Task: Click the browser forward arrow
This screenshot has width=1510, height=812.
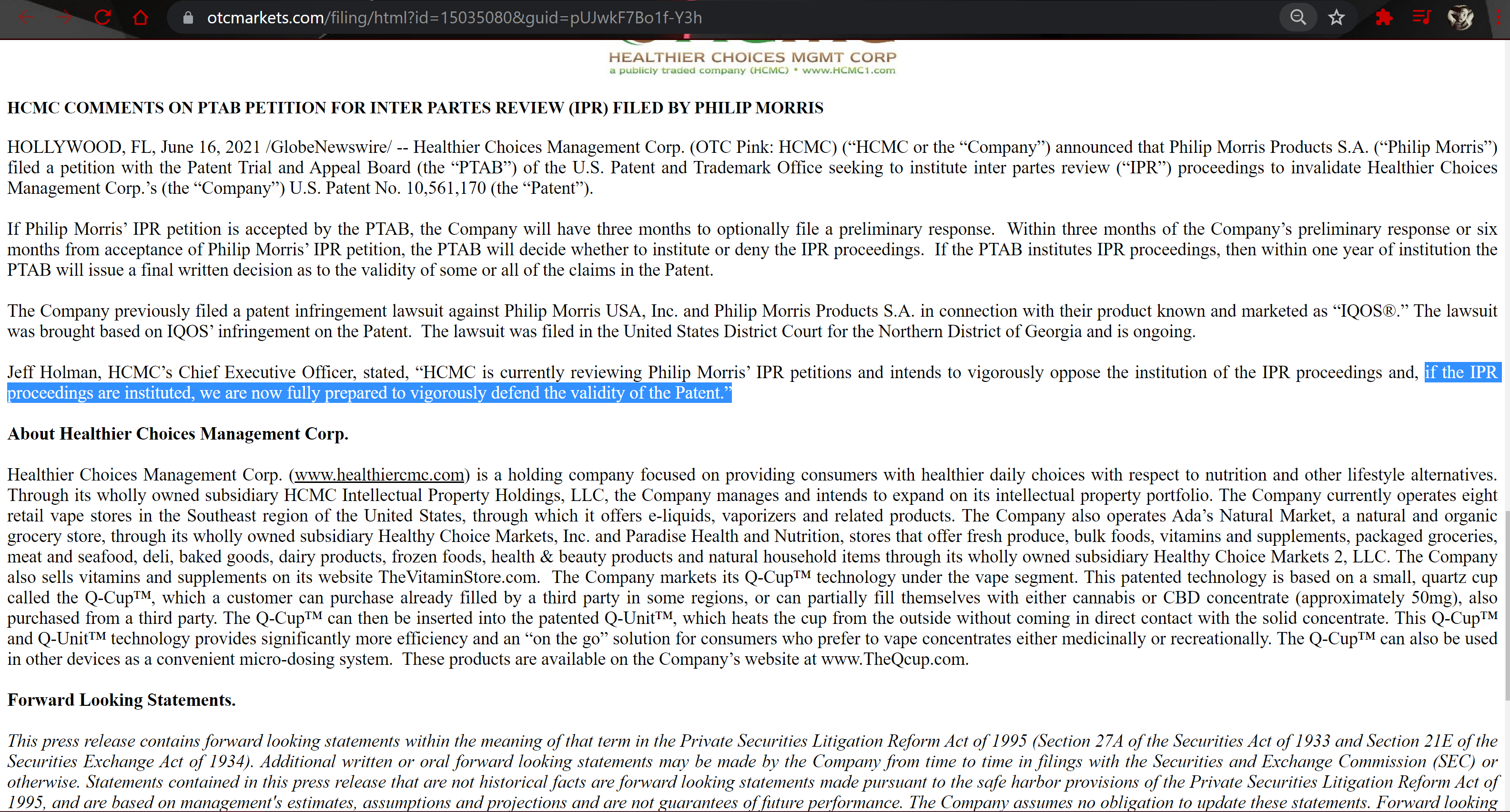Action: coord(64,18)
